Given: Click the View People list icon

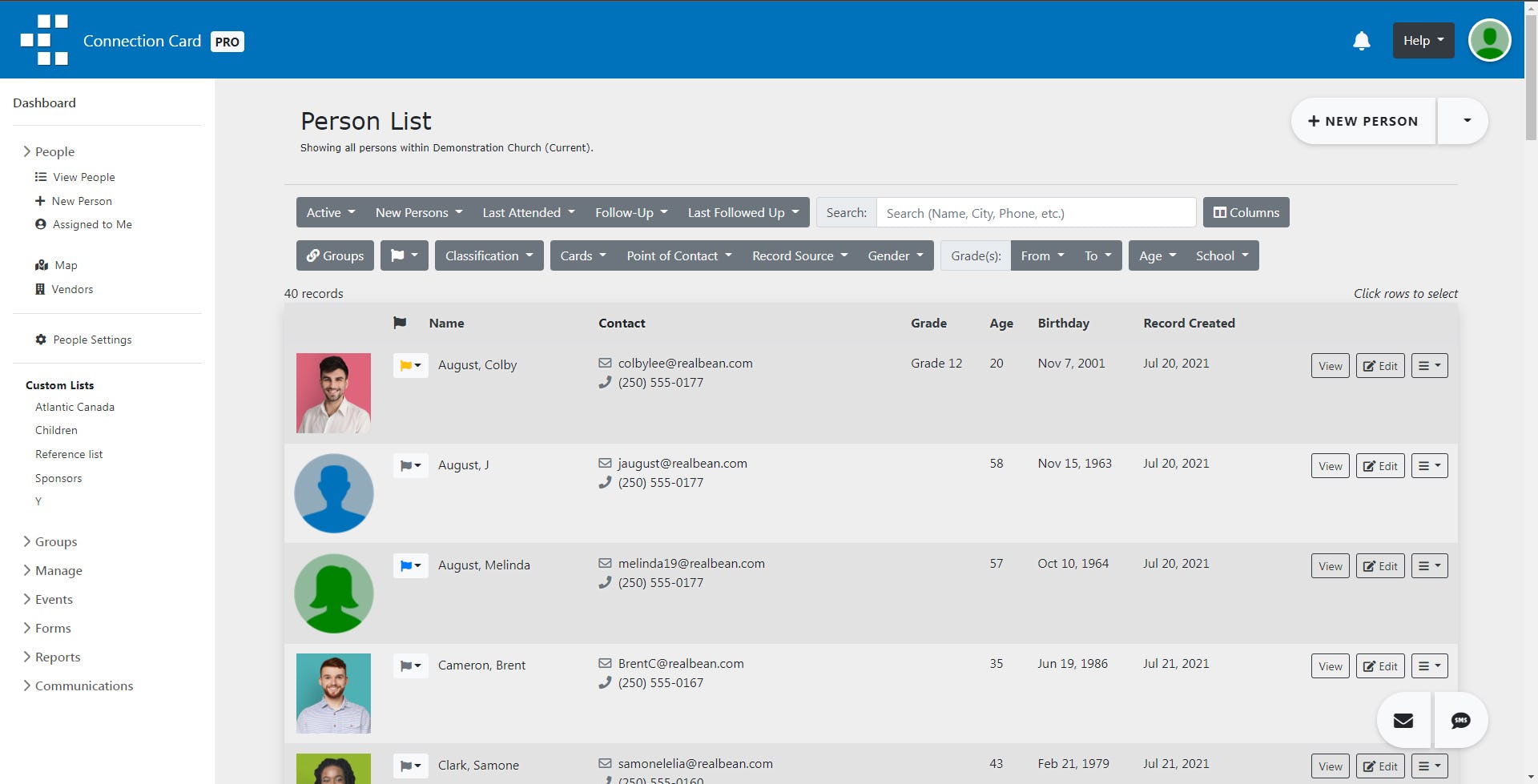Looking at the screenshot, I should [x=39, y=176].
